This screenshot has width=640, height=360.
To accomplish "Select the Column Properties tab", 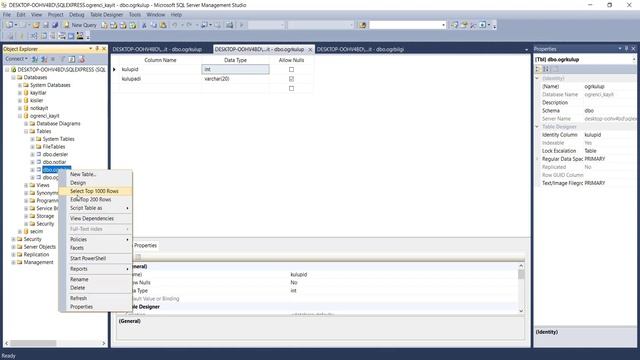I will point(145,245).
